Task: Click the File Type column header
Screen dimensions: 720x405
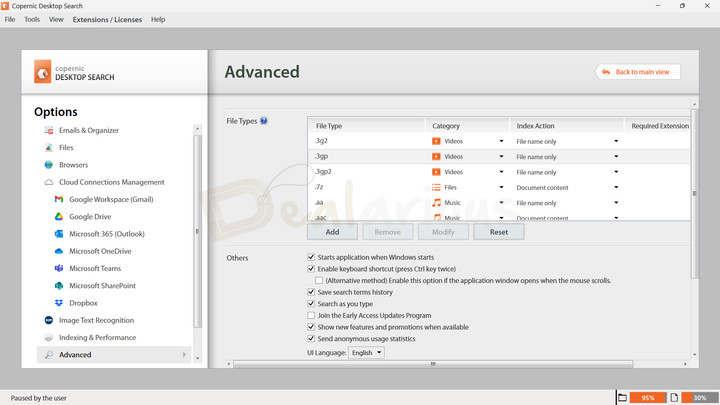Action: [x=366, y=126]
